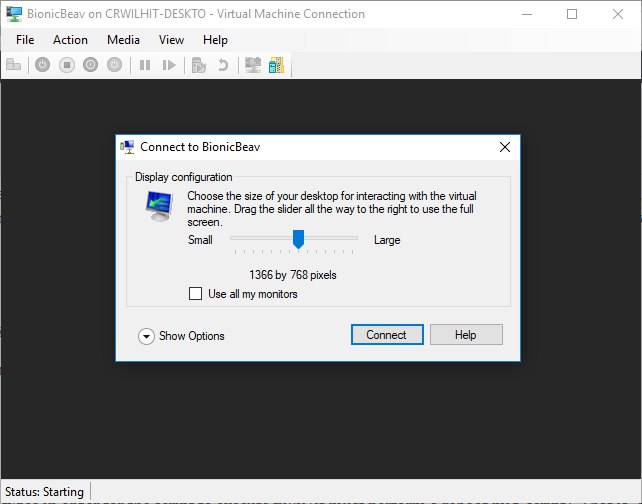Screen dimensions: 642x504
Task: Open the Action menu
Action: click(70, 40)
